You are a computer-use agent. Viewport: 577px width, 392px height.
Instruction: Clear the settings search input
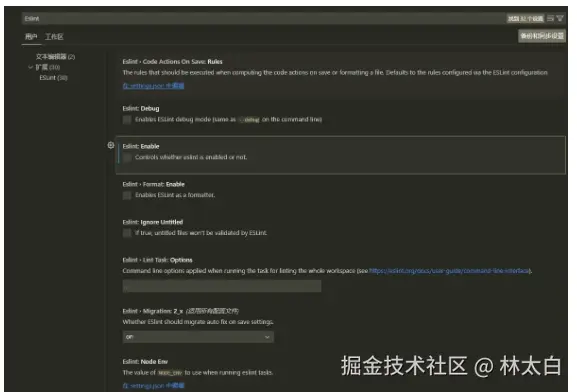tap(551, 18)
